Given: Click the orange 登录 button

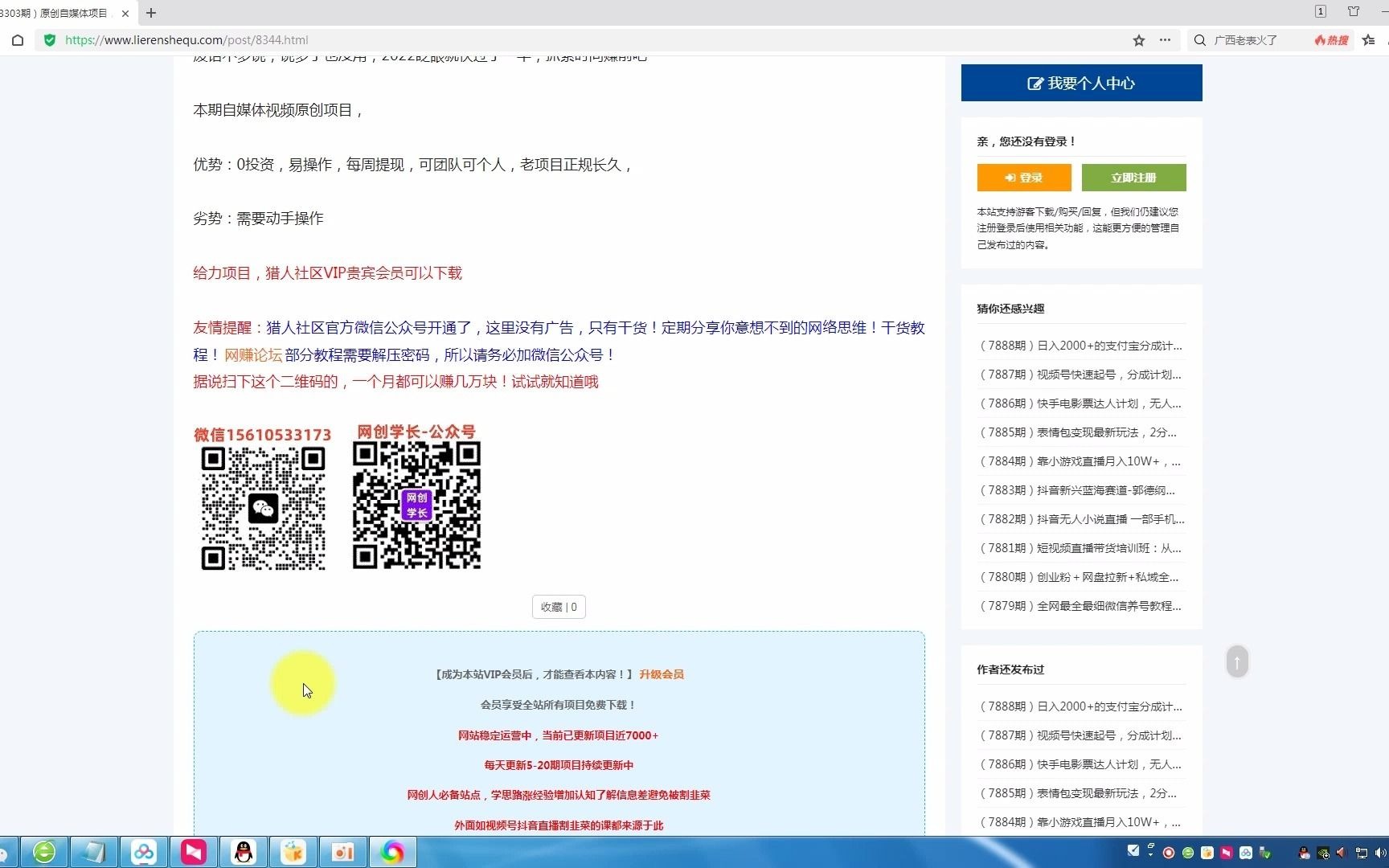Looking at the screenshot, I should pyautogui.click(x=1024, y=178).
